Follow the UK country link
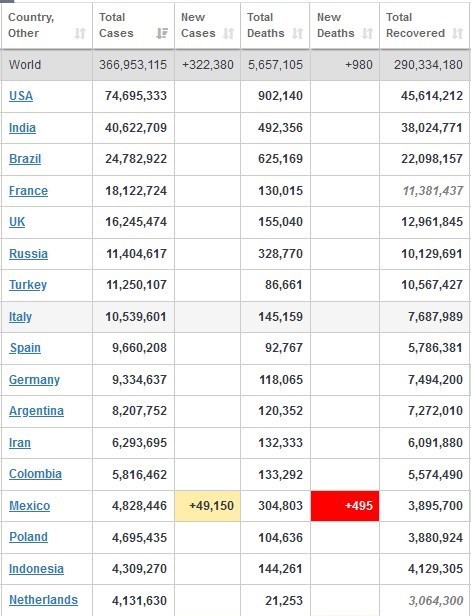The width and height of the screenshot is (471, 616). click(x=17, y=222)
